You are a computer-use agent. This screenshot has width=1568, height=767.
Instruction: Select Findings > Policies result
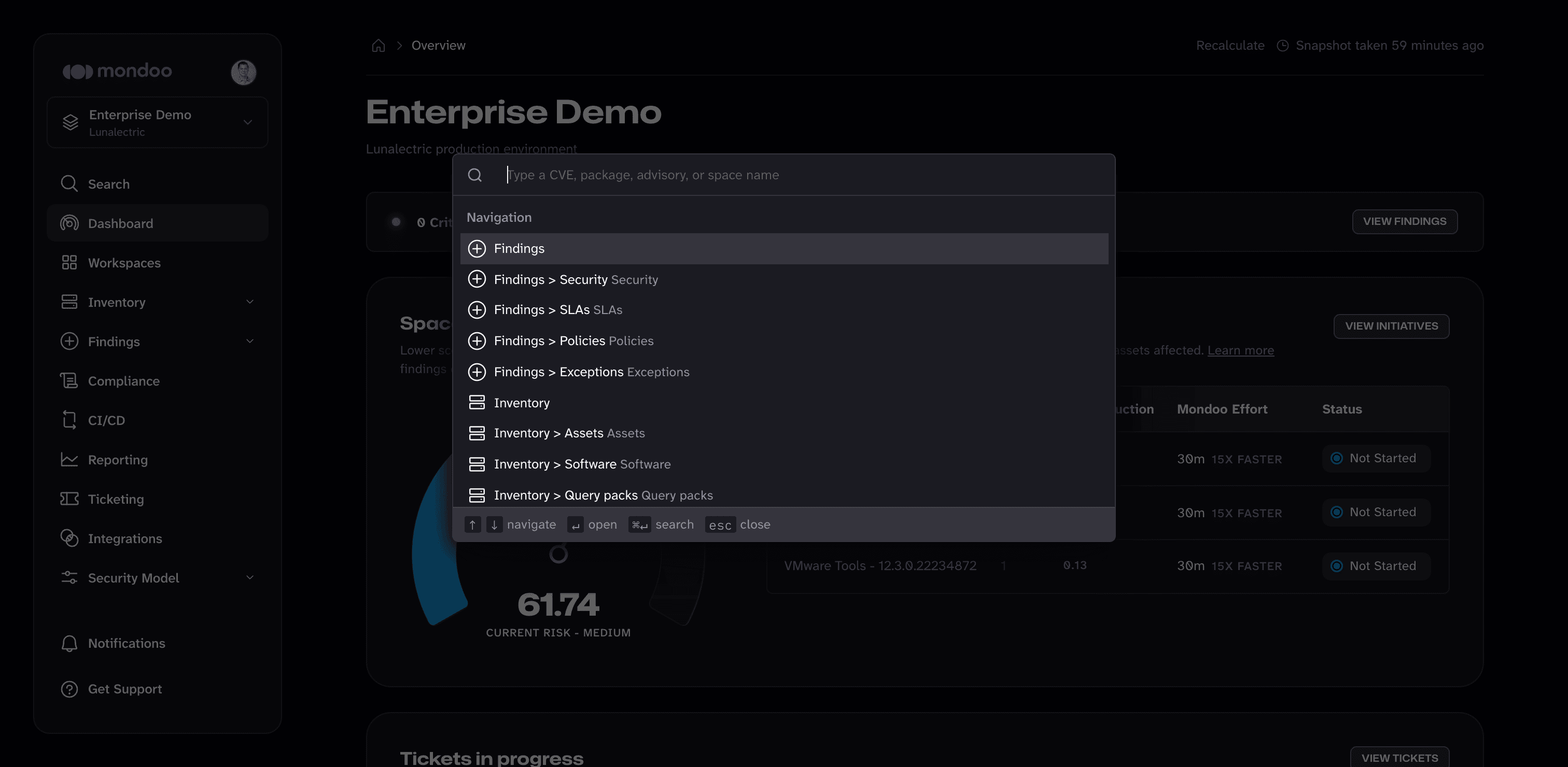click(x=784, y=341)
